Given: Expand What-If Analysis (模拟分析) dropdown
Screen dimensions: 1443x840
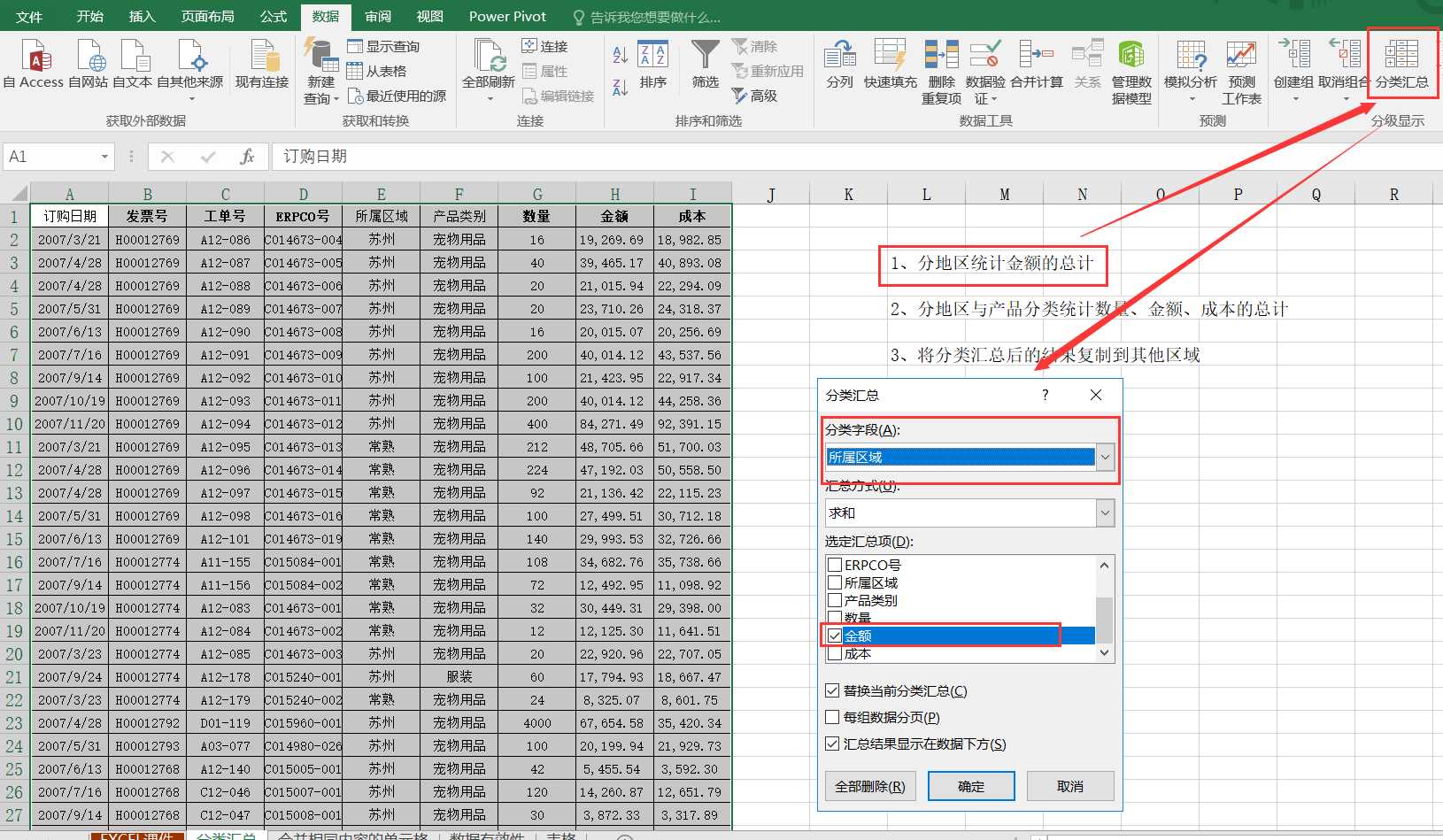Looking at the screenshot, I should pos(1192,98).
